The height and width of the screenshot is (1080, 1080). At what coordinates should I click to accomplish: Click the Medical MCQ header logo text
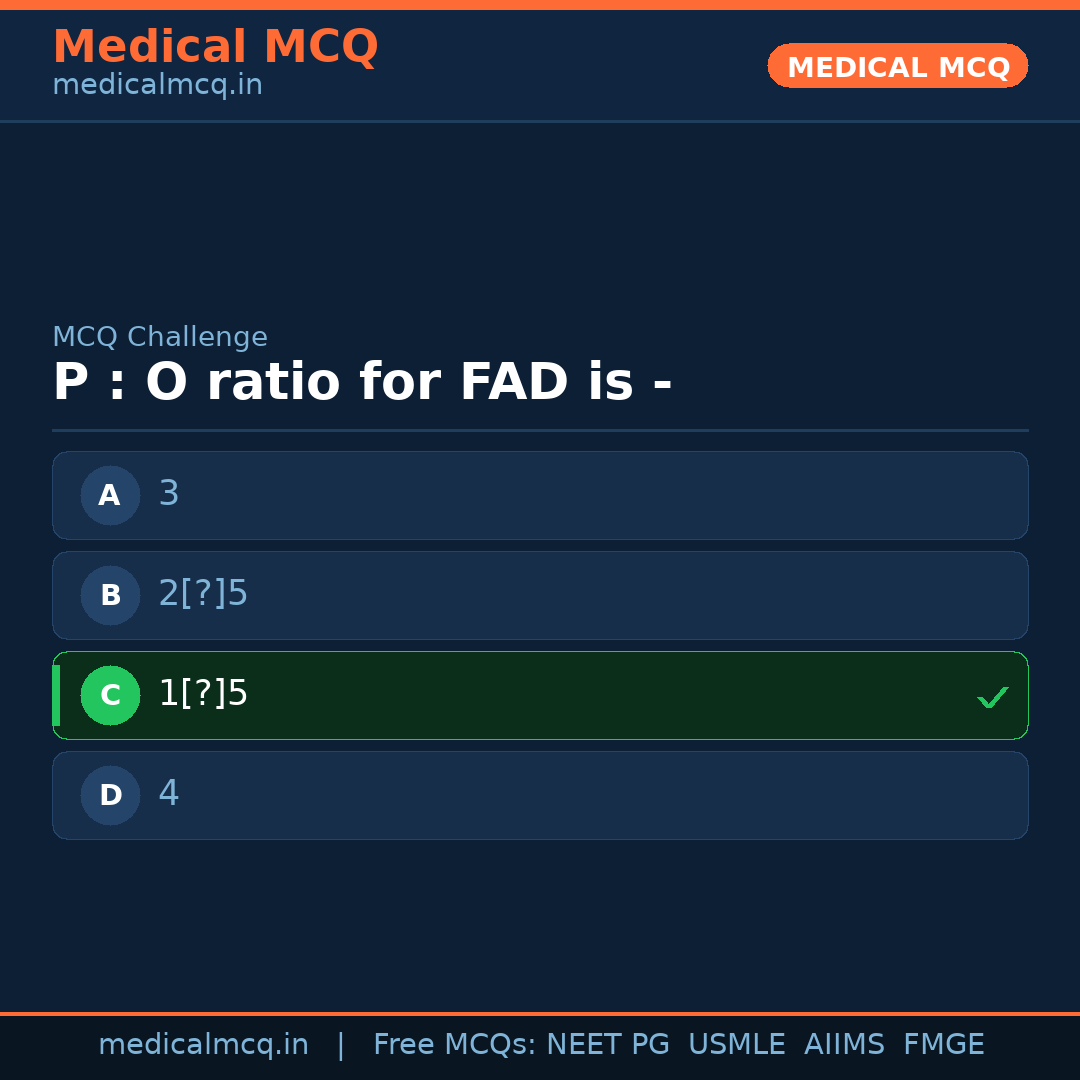tap(216, 46)
